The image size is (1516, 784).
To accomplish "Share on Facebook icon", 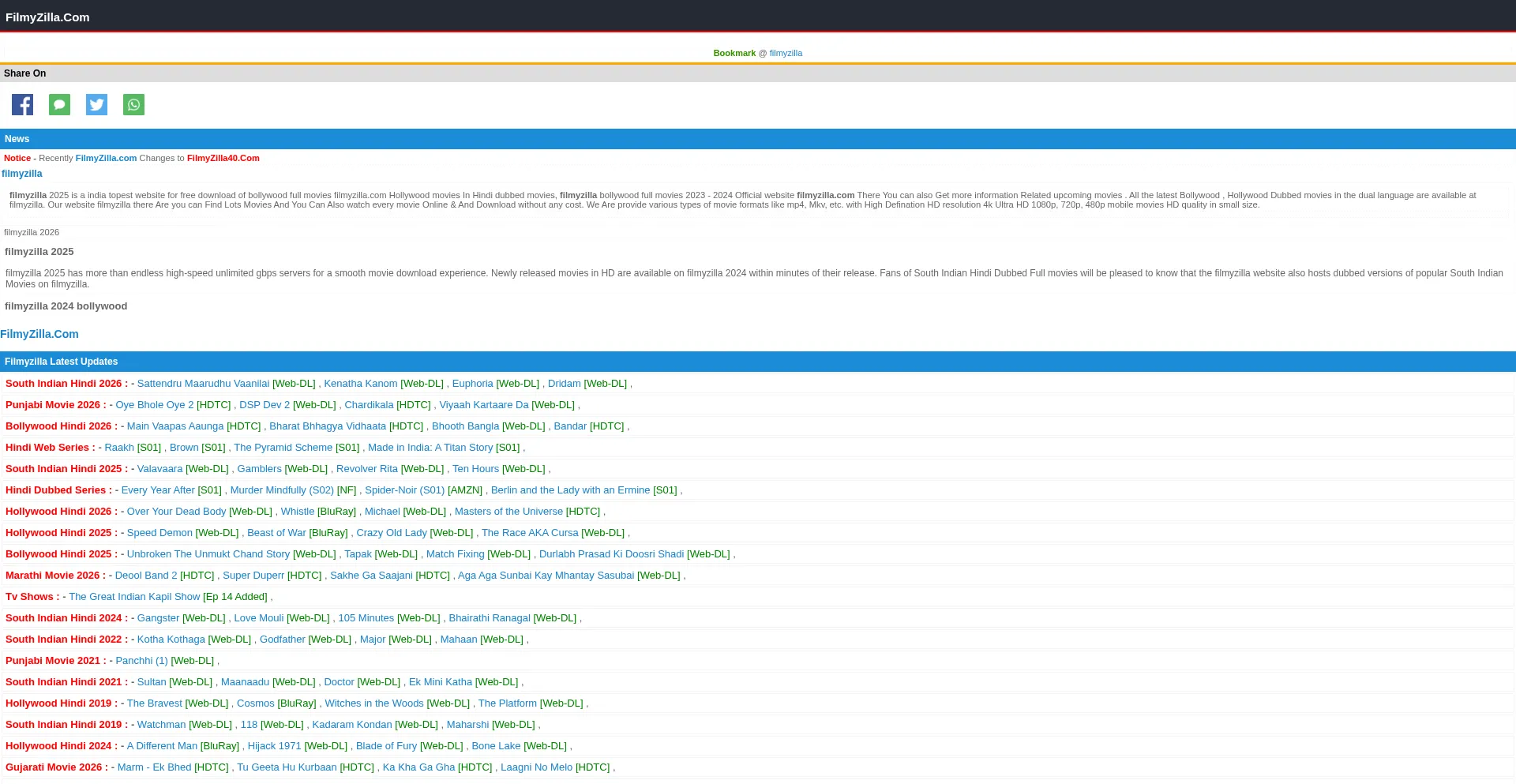I will (x=22, y=105).
